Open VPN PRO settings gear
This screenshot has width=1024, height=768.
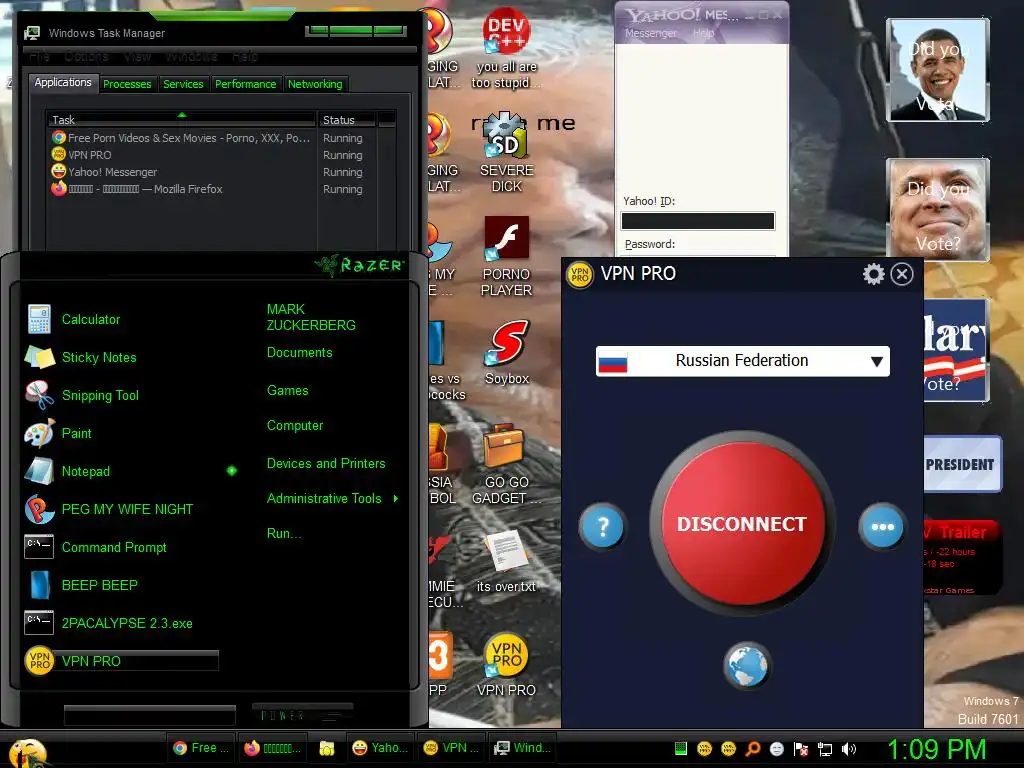(873, 274)
